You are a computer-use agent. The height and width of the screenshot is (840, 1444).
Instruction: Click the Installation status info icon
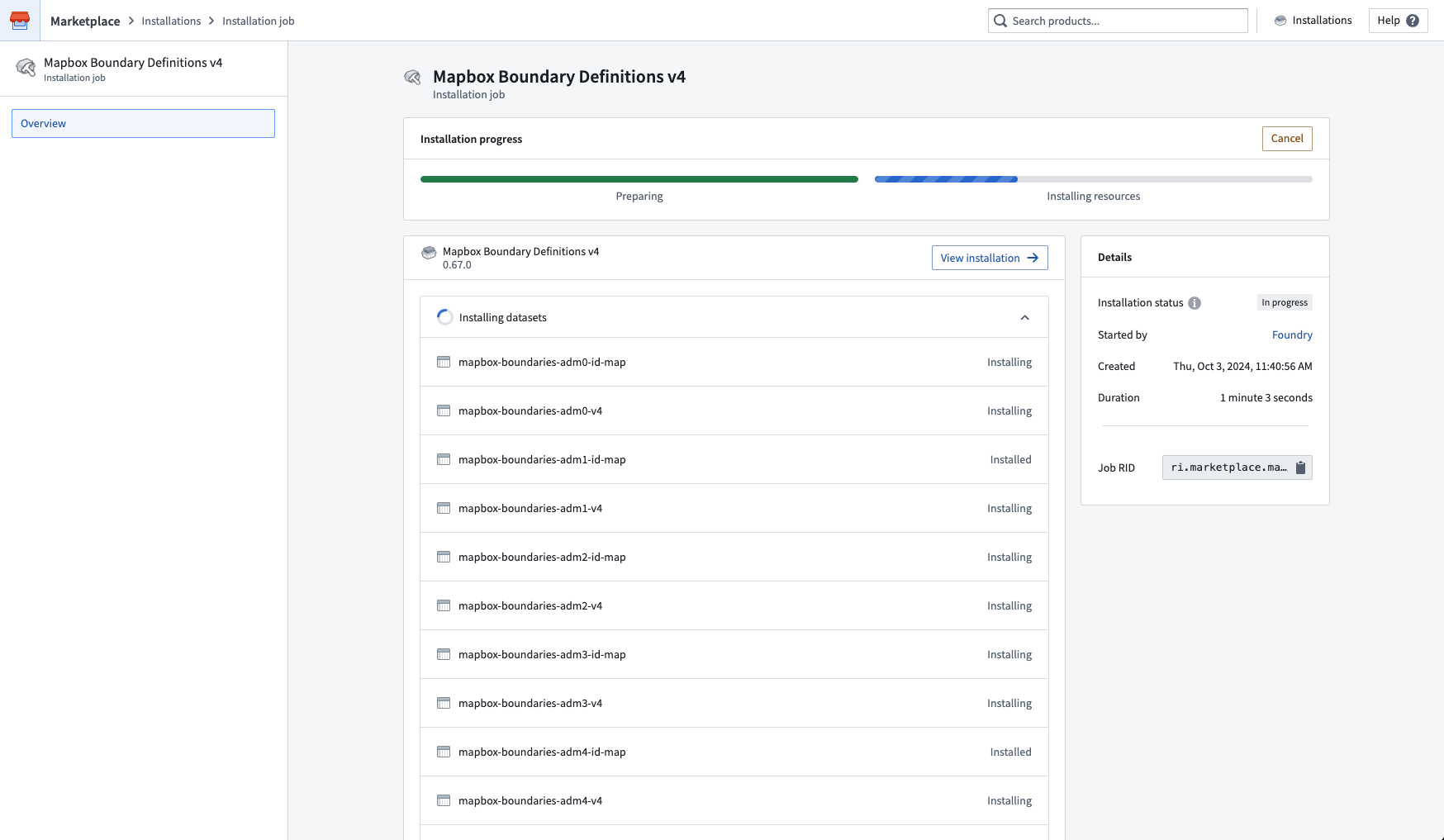[x=1195, y=303]
